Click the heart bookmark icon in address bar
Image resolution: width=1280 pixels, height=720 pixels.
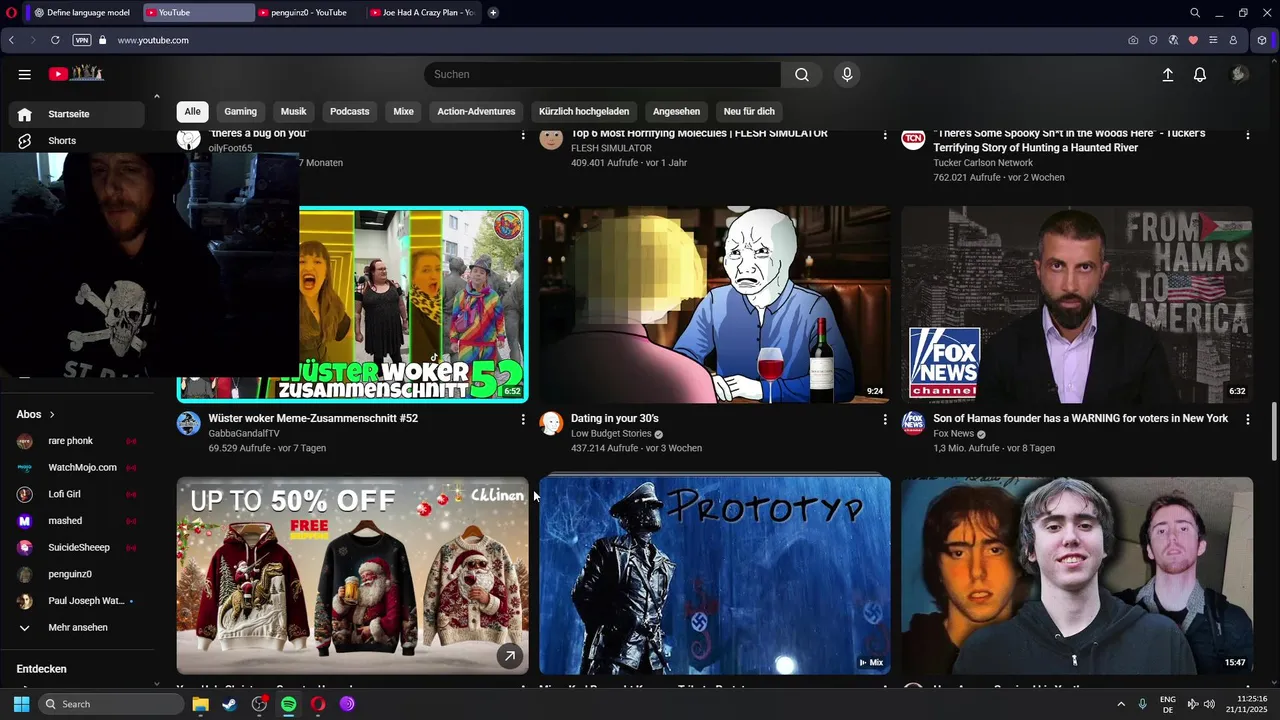pos(1193,40)
